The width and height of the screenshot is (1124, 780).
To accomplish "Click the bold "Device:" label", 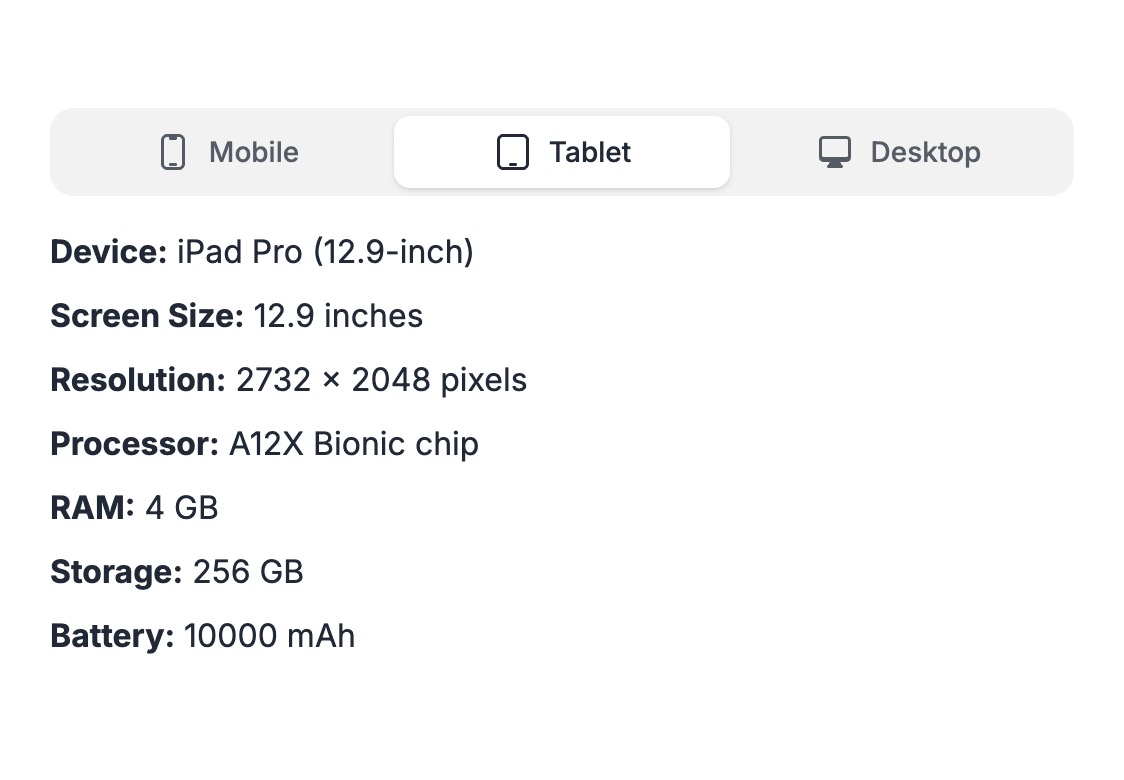I will 108,252.
